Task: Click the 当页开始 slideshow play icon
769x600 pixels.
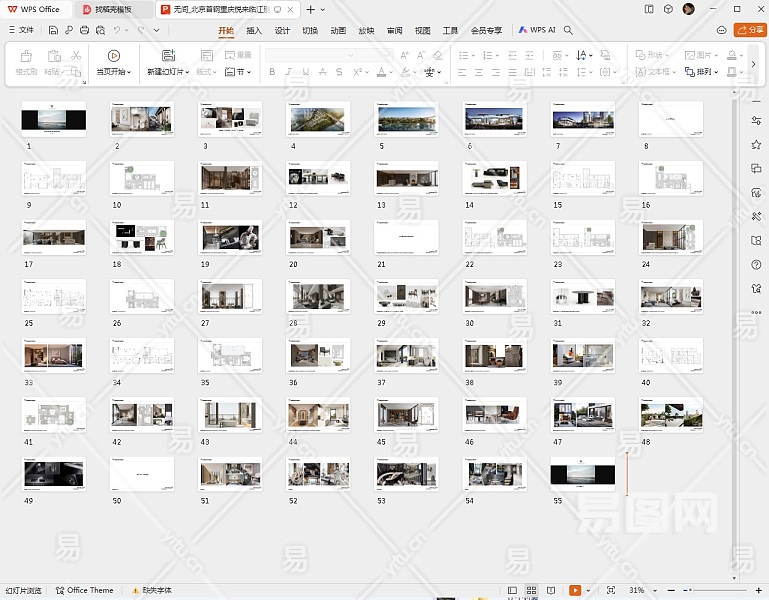Action: (113, 56)
